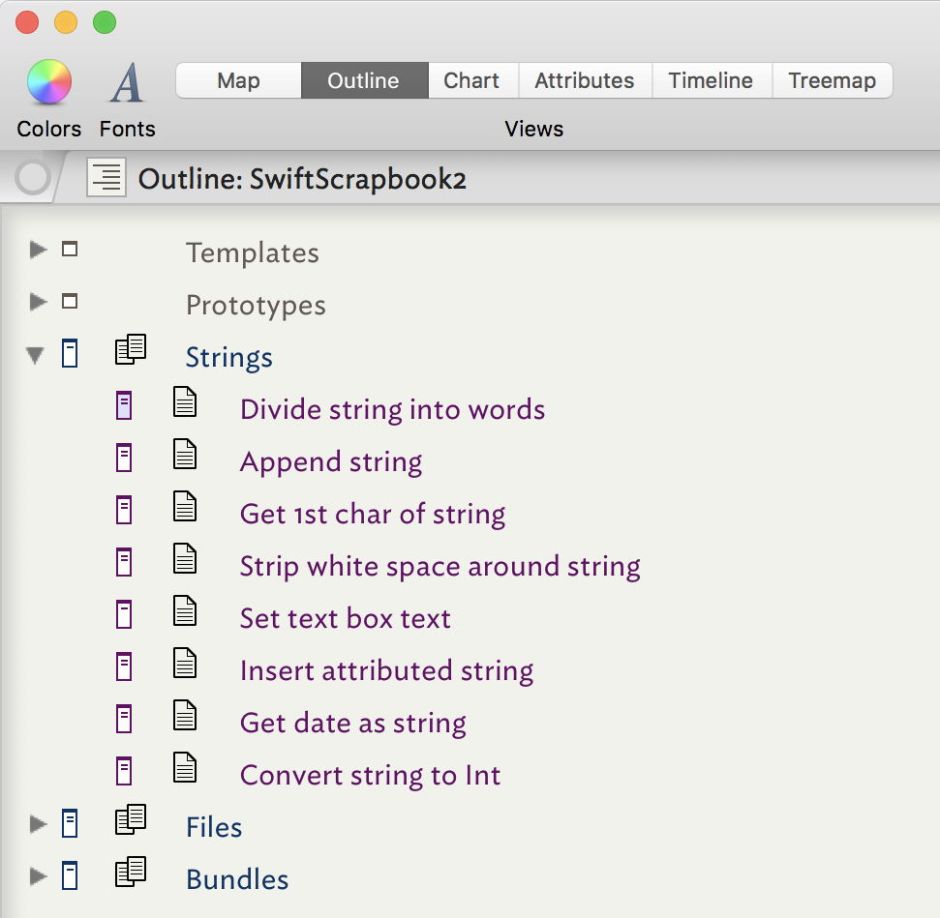This screenshot has width=940, height=918.
Task: Click the purple badge beside Divide string into words
Action: (124, 405)
